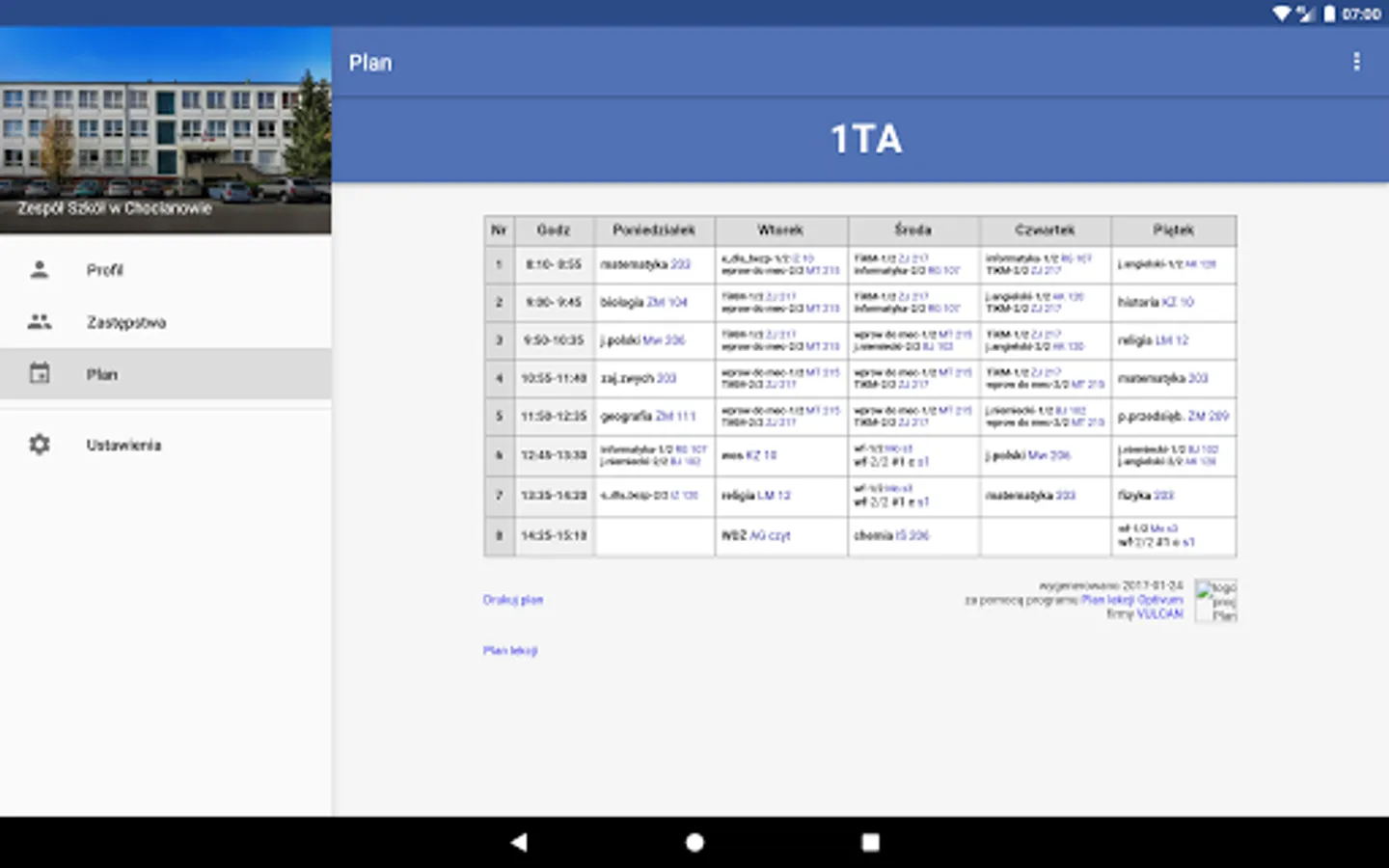
Task: Tap the Plan toolbar title
Action: (x=370, y=63)
